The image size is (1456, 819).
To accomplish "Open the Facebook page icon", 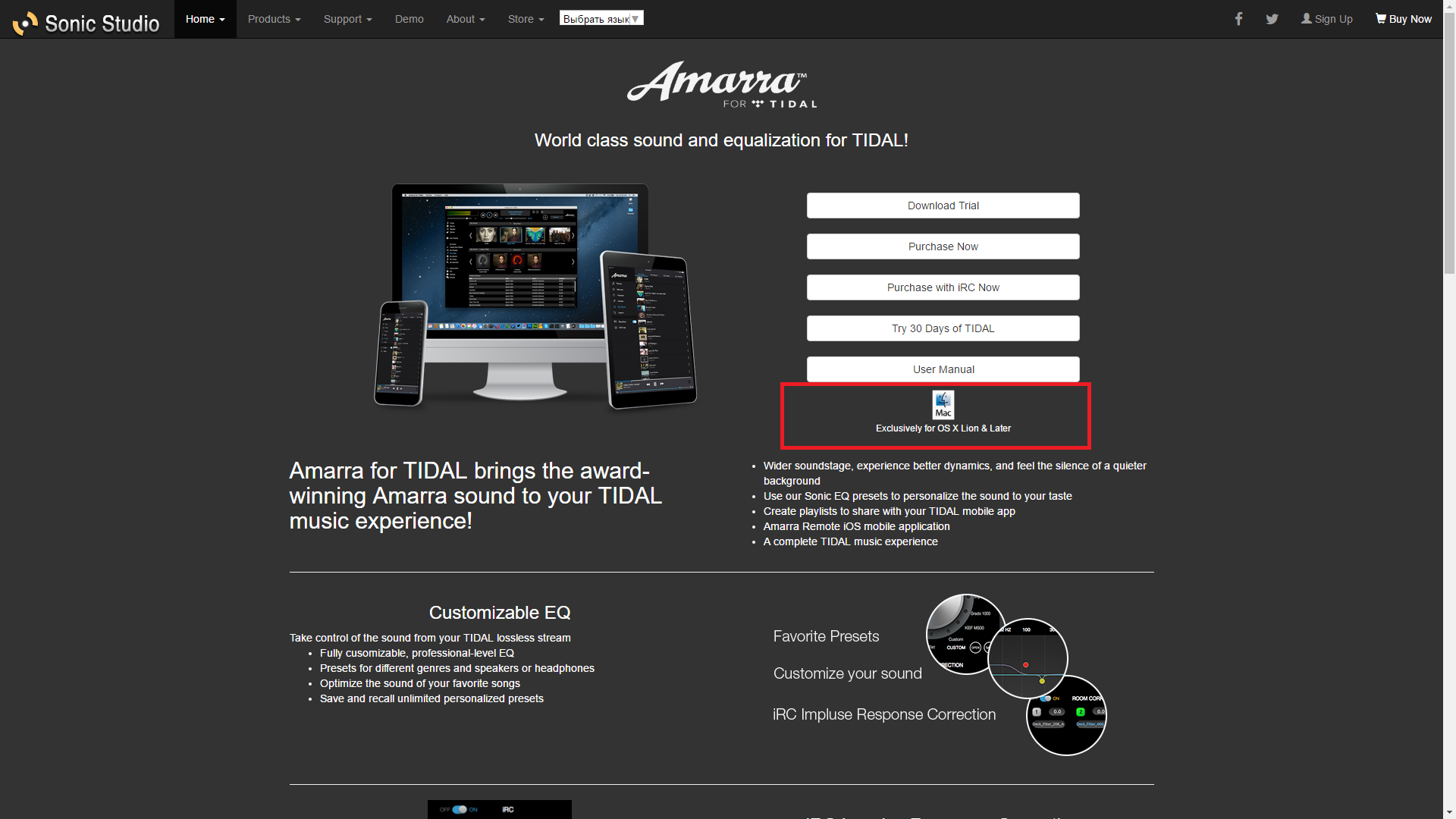I will tap(1238, 19).
